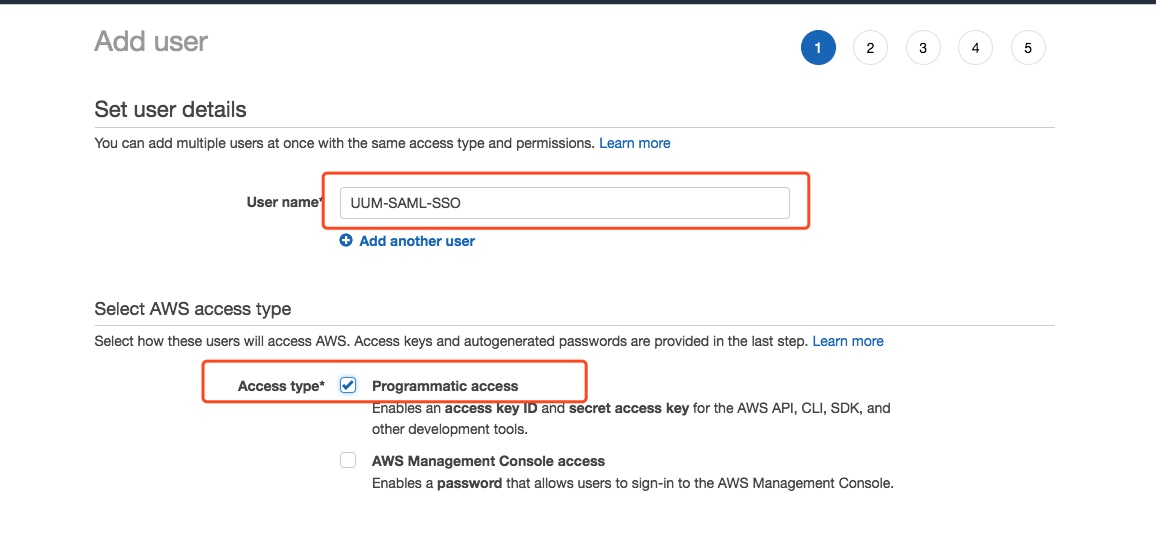This screenshot has height=537, width=1156.
Task: Click the step 1 wizard indicator
Action: coord(818,48)
